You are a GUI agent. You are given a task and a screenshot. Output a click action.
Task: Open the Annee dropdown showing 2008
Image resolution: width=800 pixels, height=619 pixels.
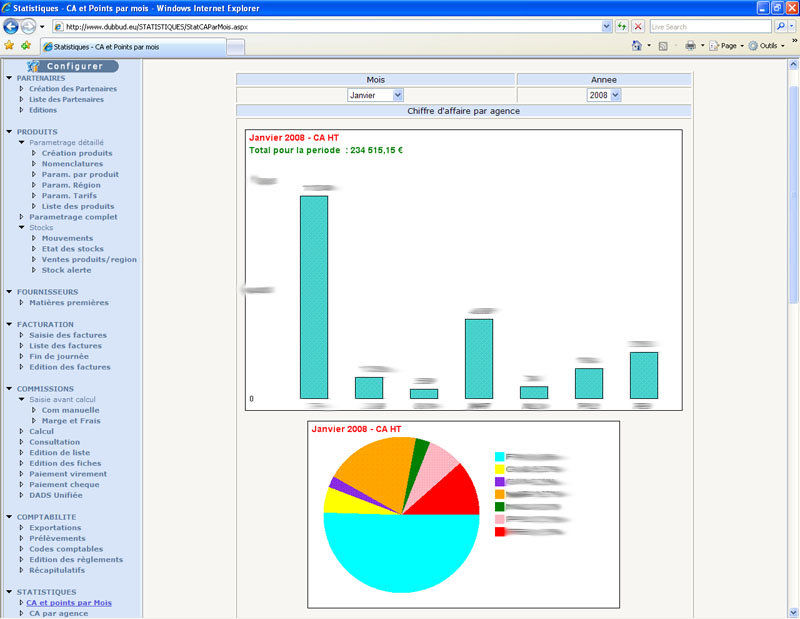(604, 95)
